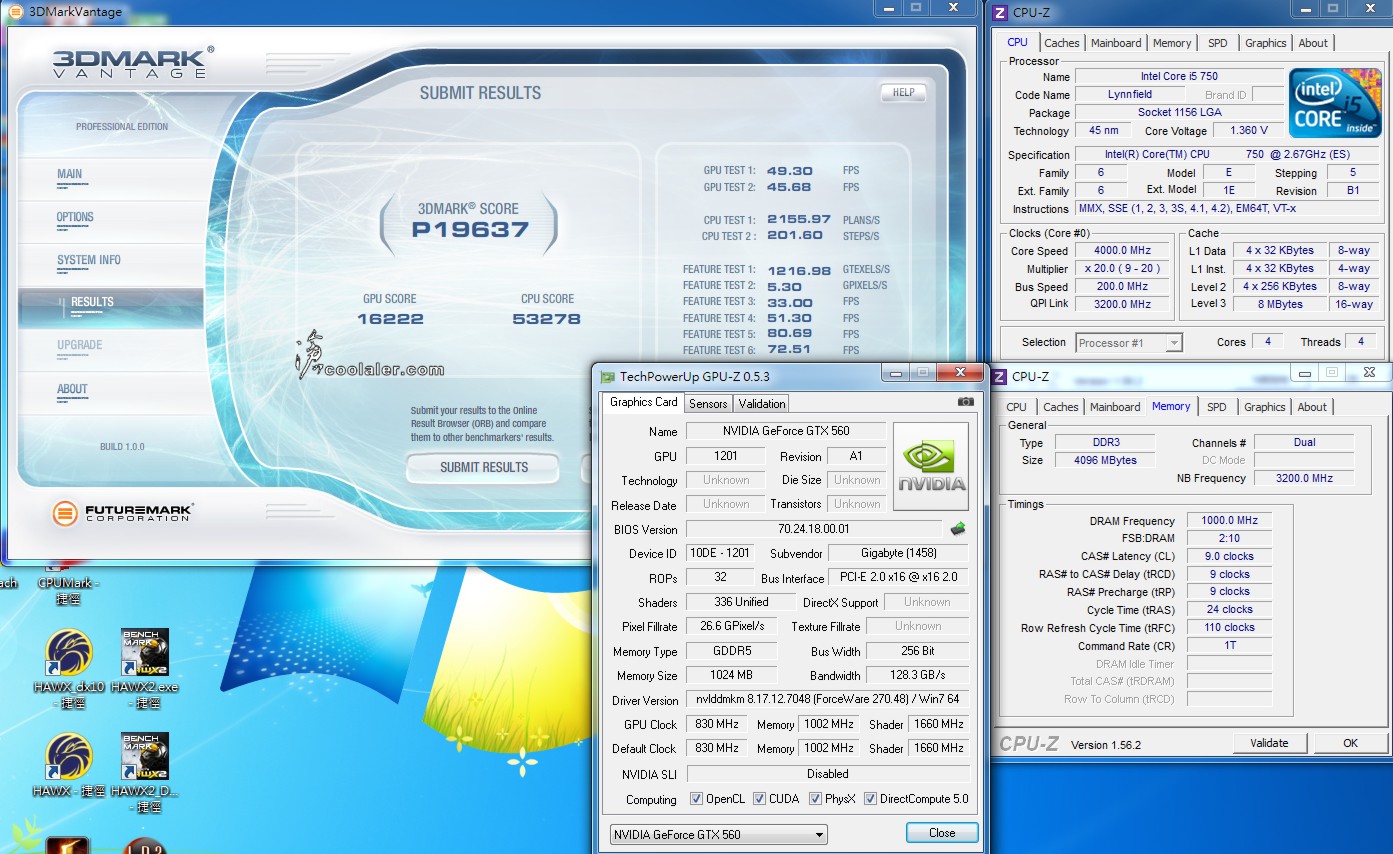The width and height of the screenshot is (1393, 854).
Task: Open Graphics tab in the CPU-Z processor window
Action: (x=1265, y=43)
